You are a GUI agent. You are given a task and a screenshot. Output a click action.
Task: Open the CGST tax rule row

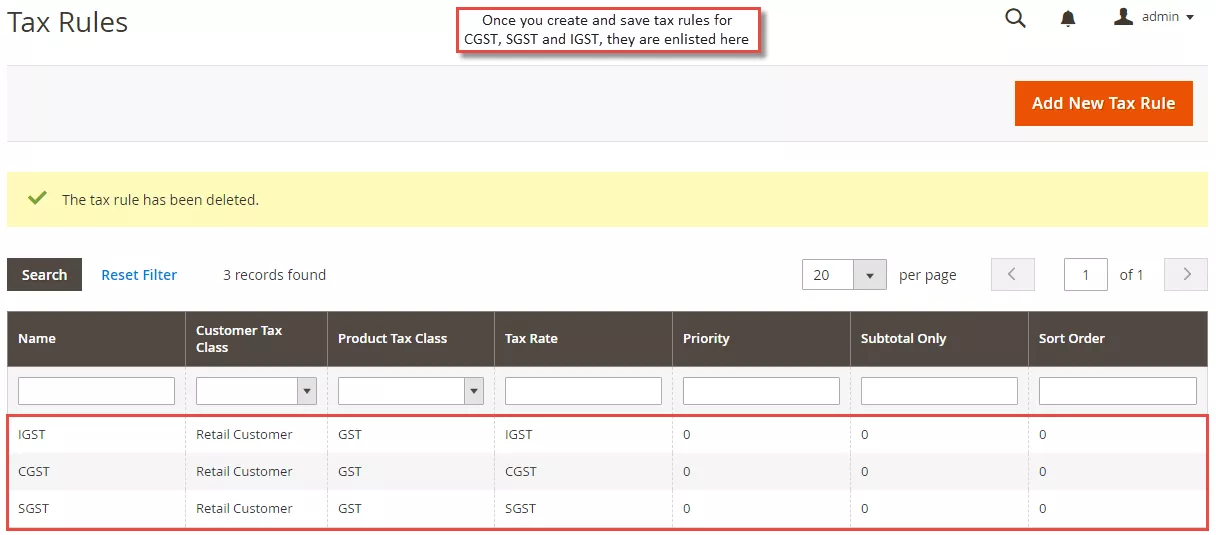point(34,472)
